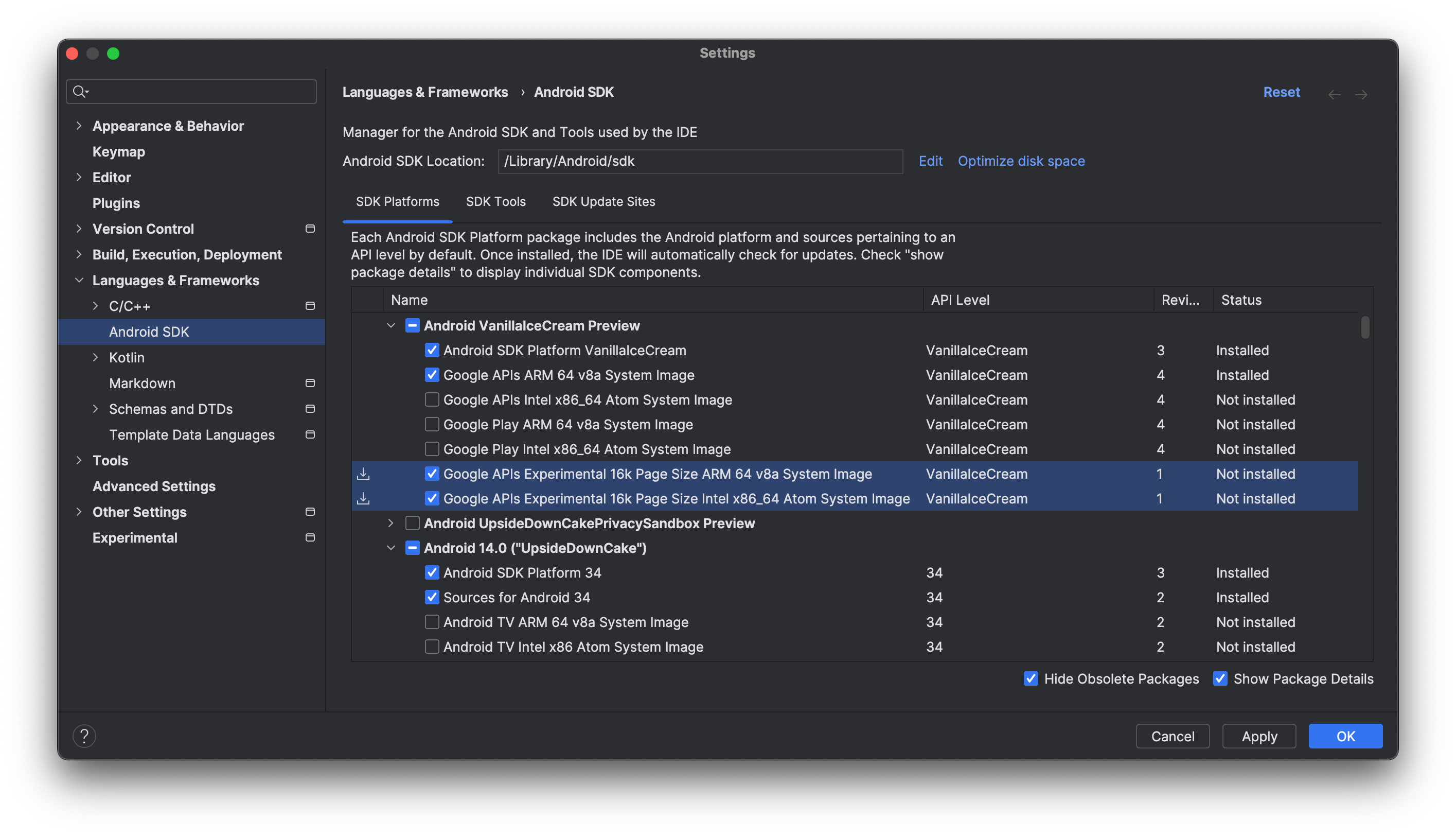Click the Reset button
1456x836 pixels.
click(1281, 91)
